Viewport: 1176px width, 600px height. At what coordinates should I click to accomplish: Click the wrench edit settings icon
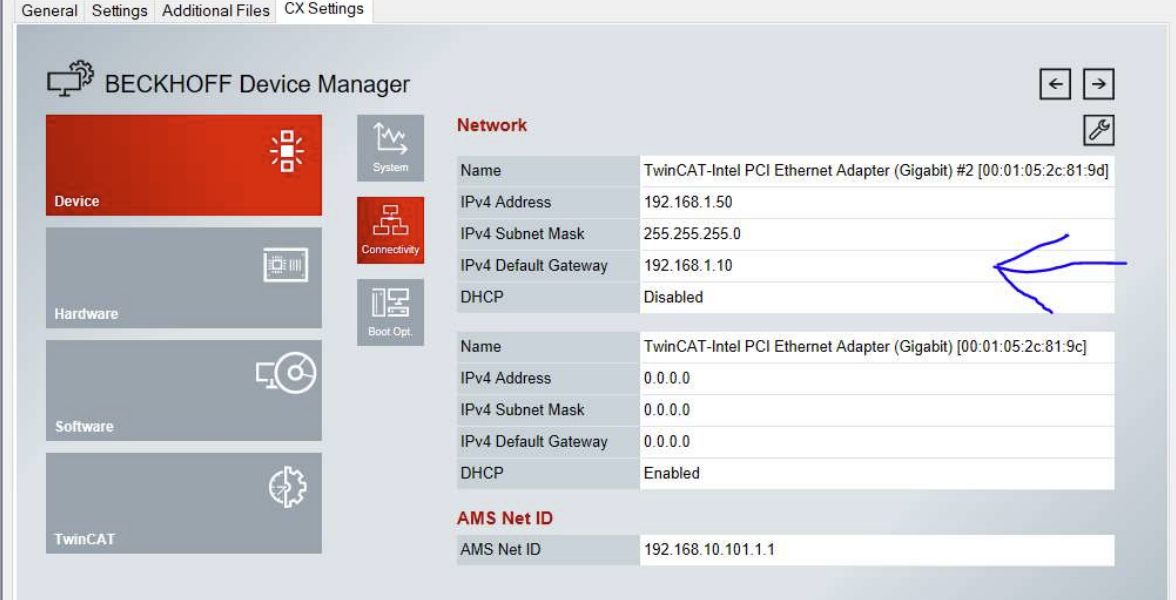coord(1099,130)
